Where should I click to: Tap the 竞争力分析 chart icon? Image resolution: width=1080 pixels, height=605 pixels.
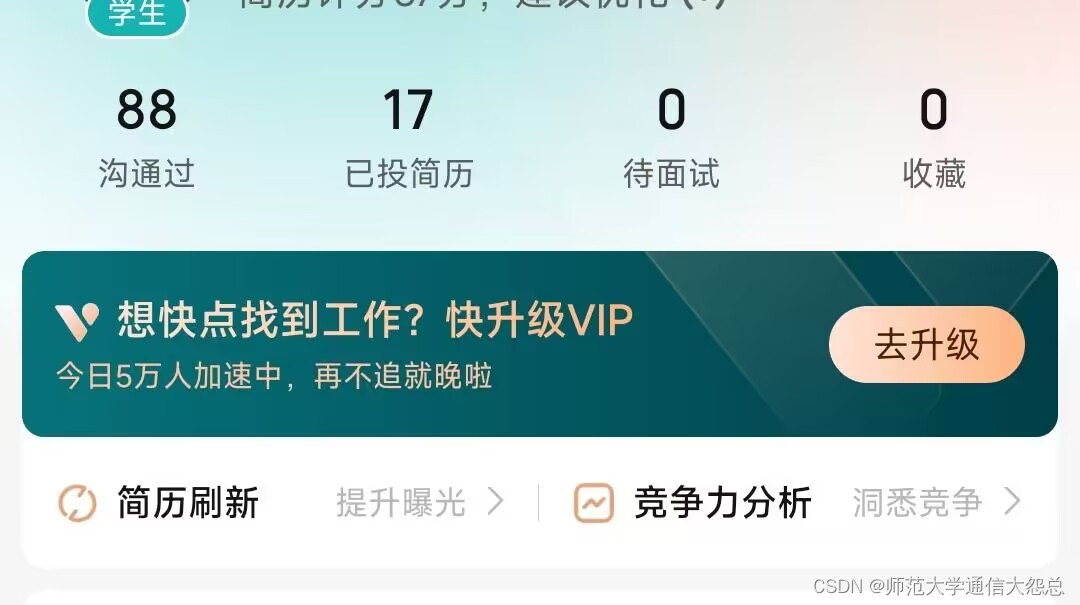click(594, 503)
